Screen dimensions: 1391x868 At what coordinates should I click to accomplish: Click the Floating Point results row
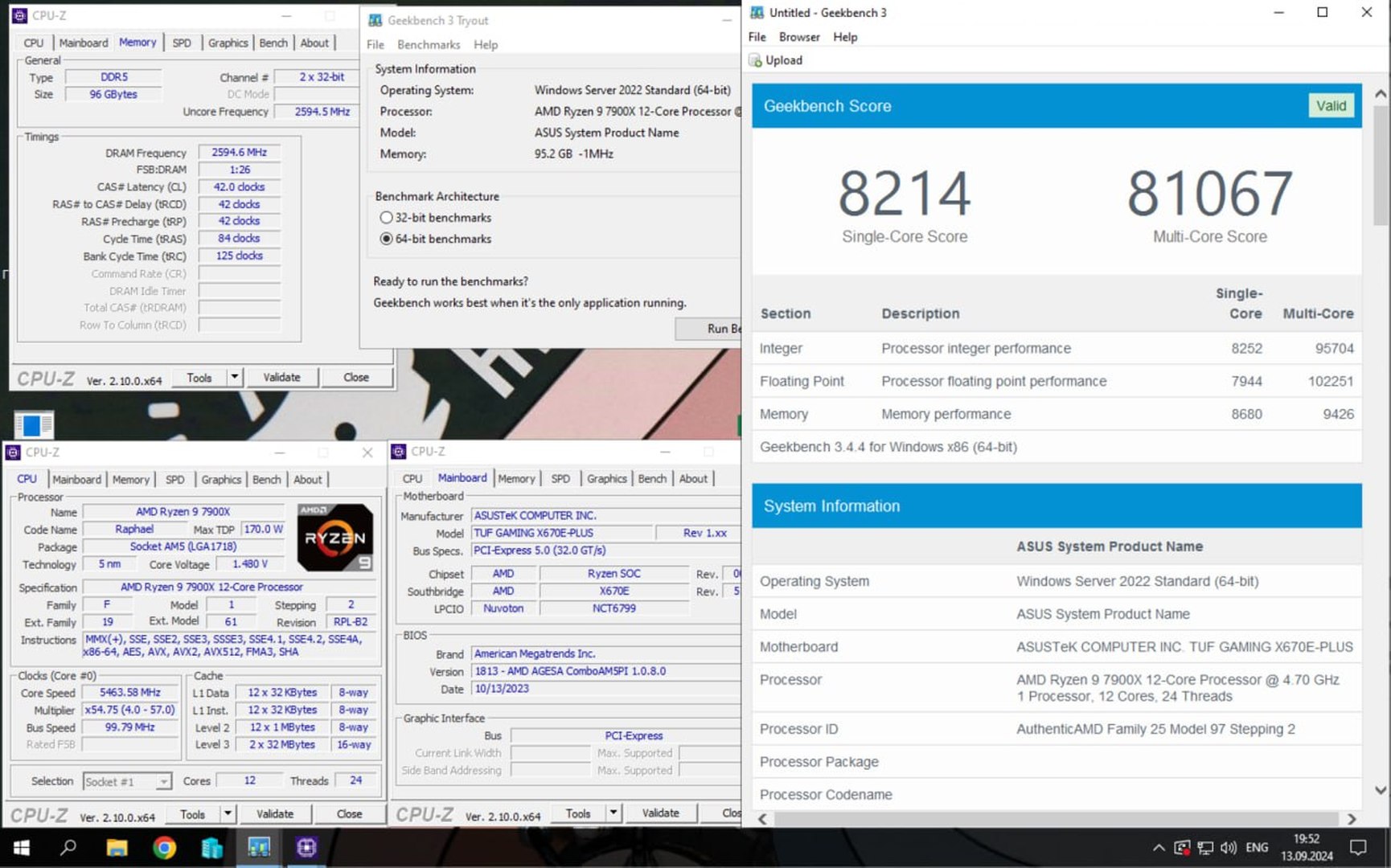point(1057,381)
